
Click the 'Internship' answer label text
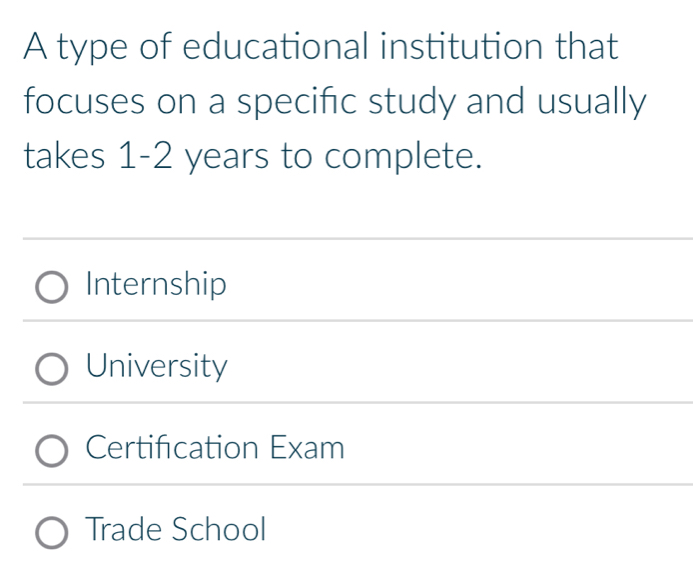[157, 286]
